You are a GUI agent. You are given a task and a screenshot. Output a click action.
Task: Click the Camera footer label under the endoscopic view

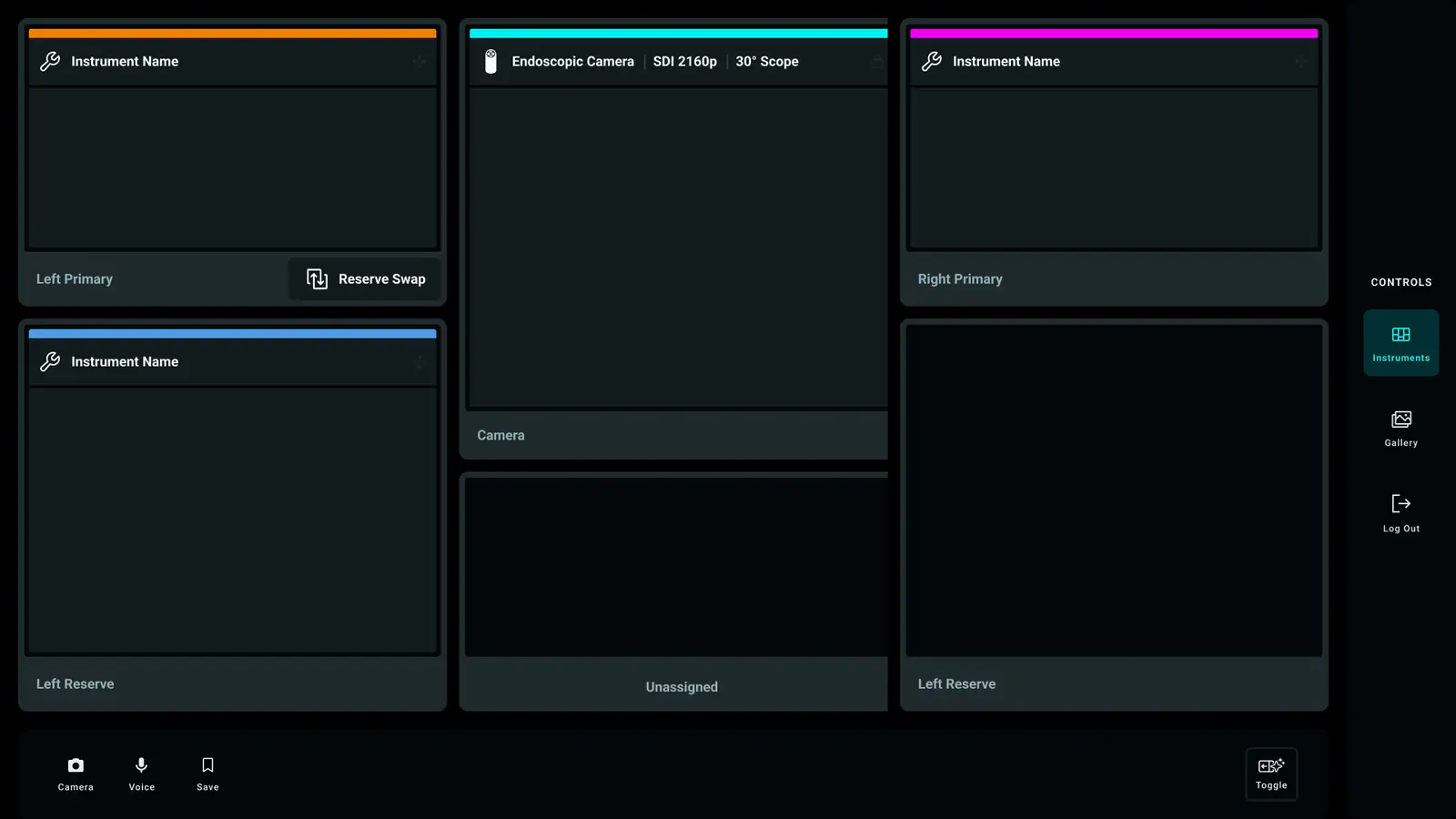pos(500,435)
